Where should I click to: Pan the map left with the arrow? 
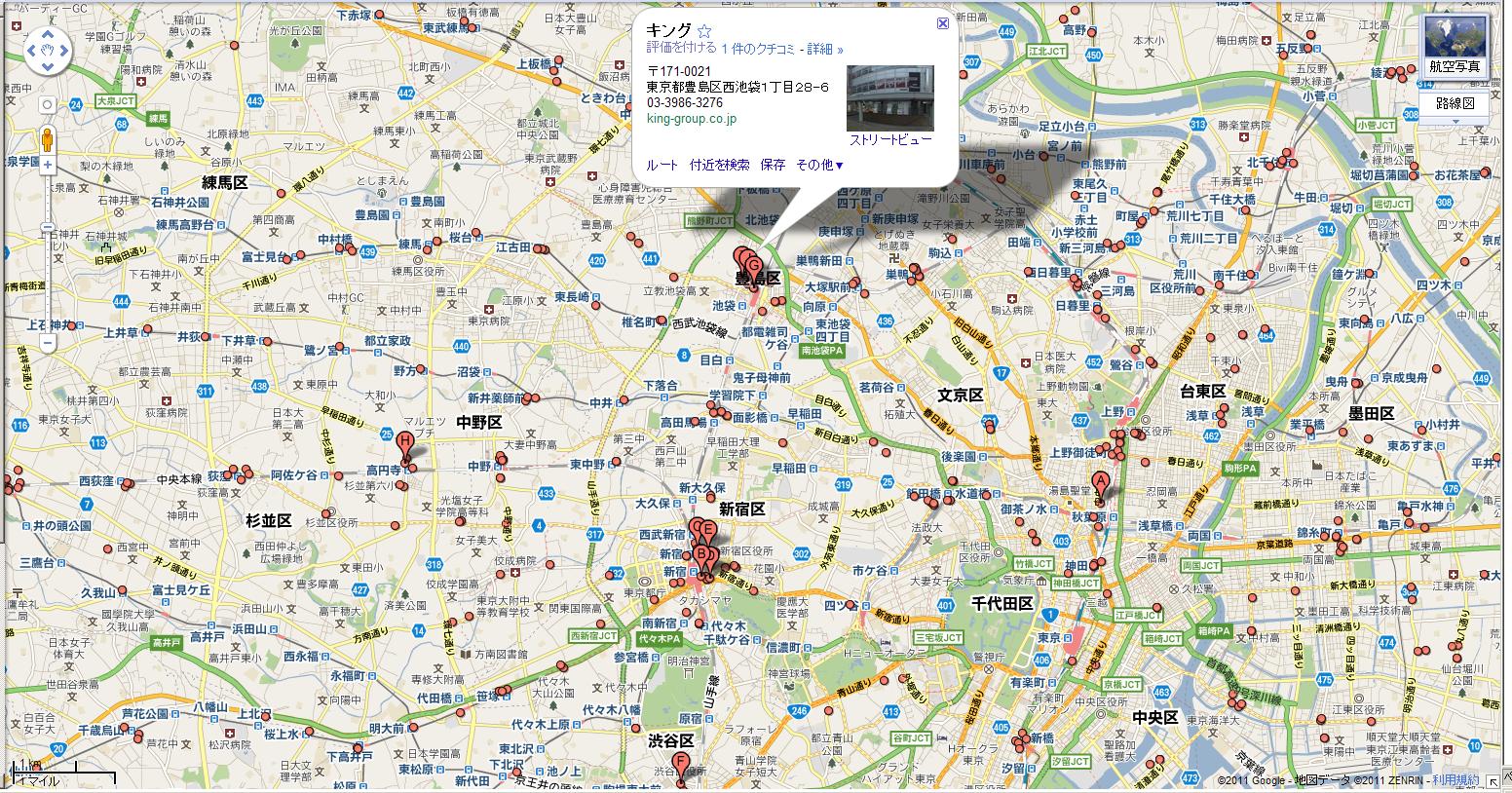click(33, 51)
